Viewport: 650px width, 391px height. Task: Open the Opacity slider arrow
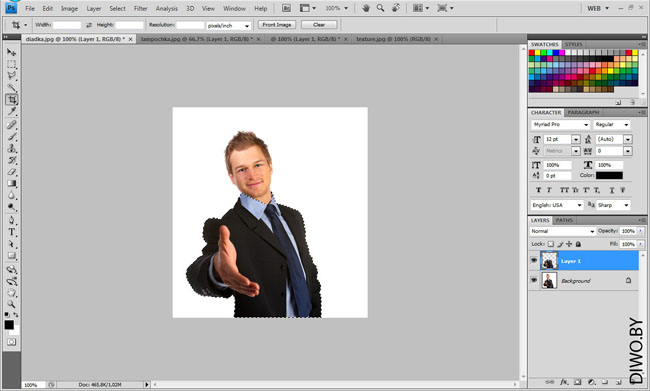click(641, 231)
